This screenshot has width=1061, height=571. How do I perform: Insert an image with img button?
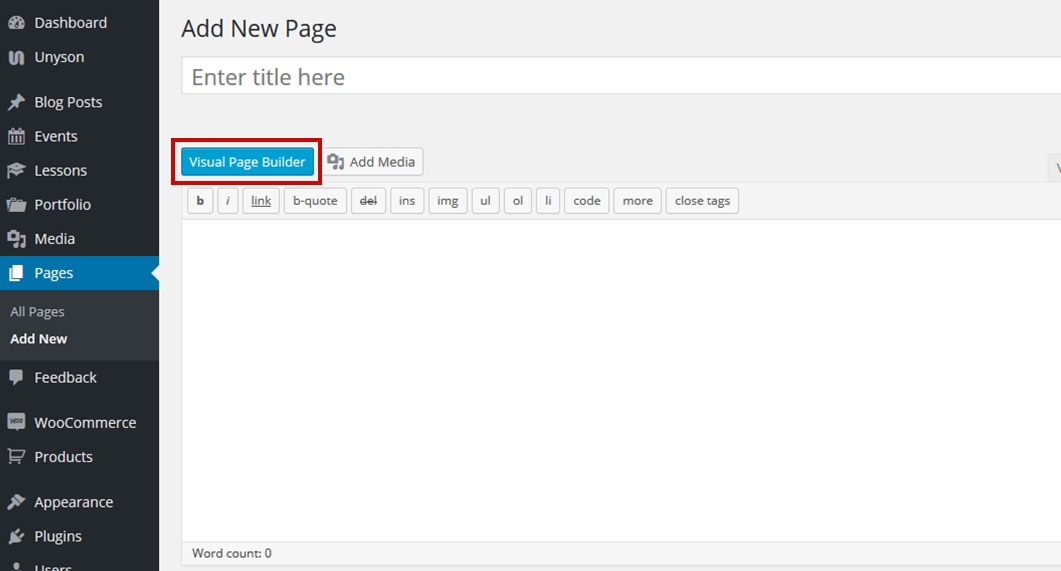point(448,201)
